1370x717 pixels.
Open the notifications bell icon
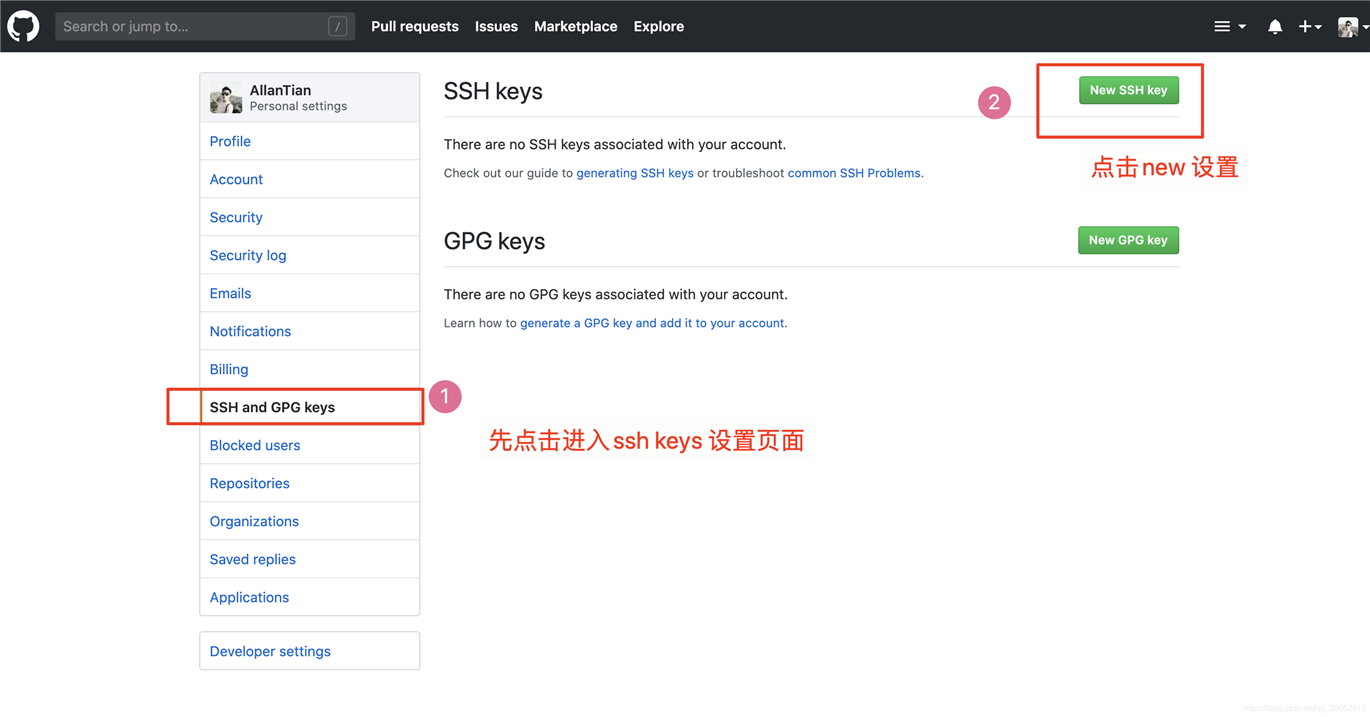(1275, 27)
